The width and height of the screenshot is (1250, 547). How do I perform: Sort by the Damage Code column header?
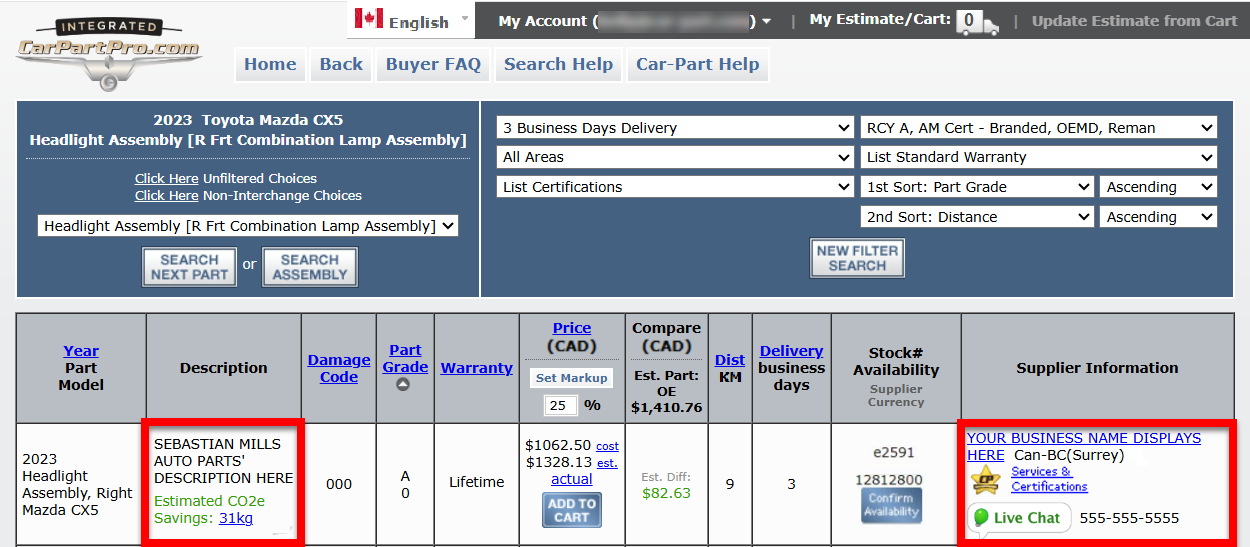[339, 368]
